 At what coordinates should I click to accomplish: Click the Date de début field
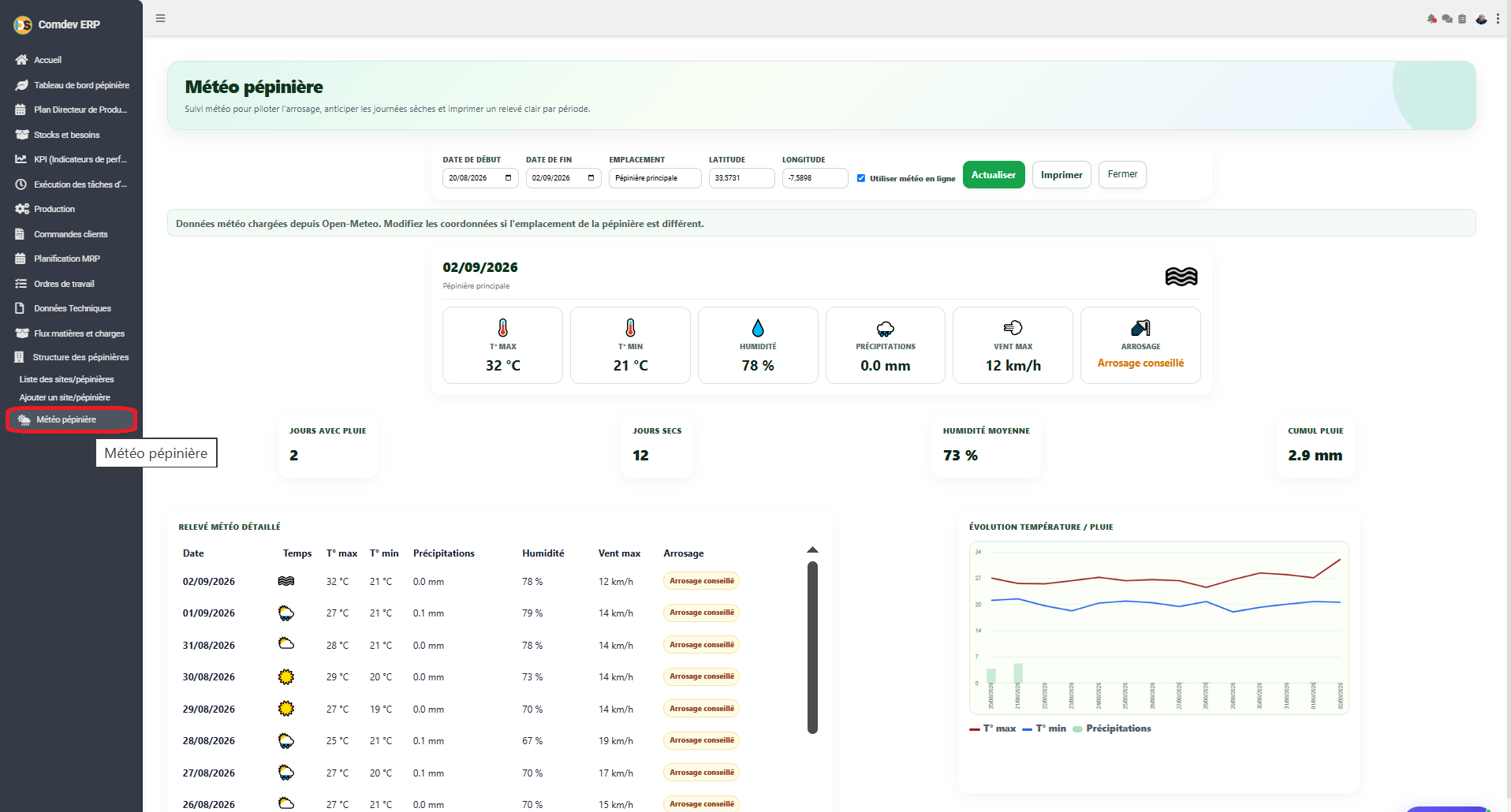[x=480, y=178]
